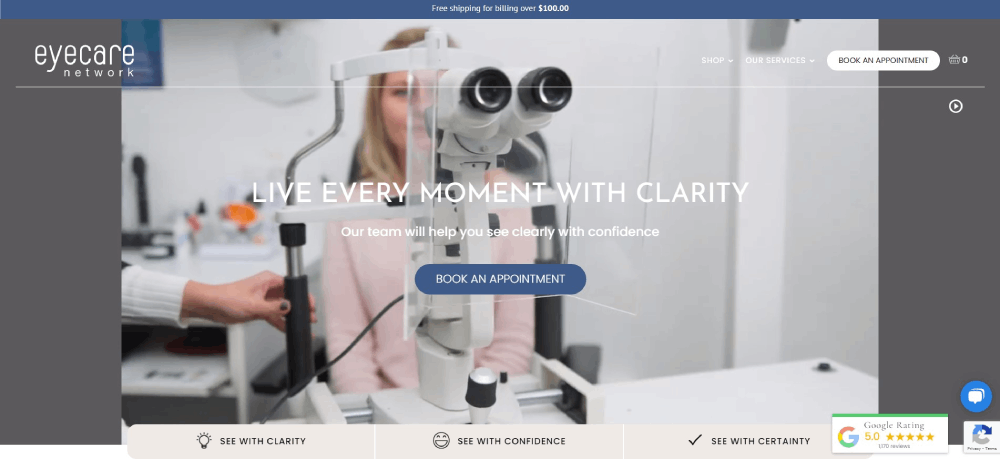Click the lightbulb clarity icon
1000x459 pixels.
click(x=203, y=441)
